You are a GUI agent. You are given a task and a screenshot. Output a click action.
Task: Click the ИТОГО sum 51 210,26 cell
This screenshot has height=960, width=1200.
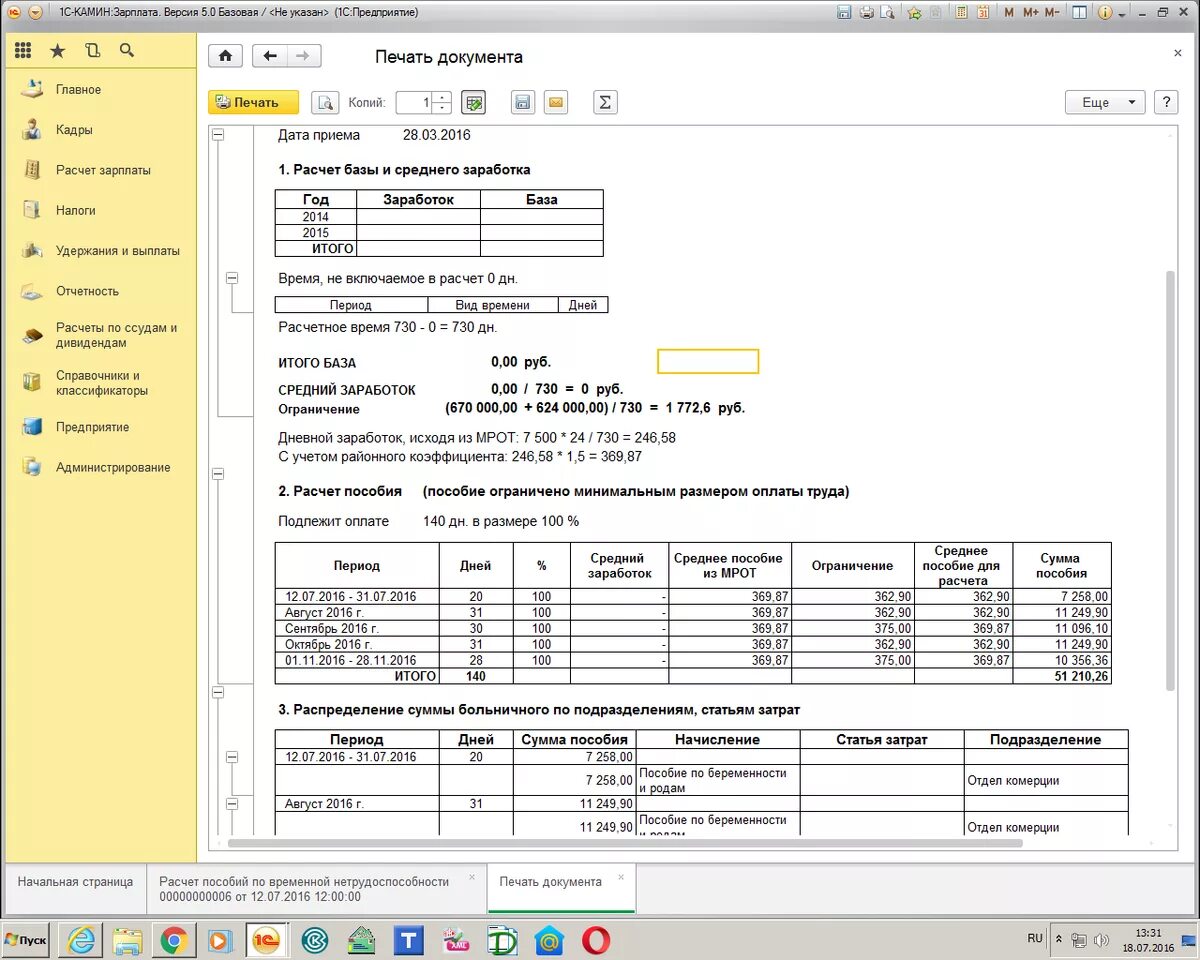[x=1062, y=676]
